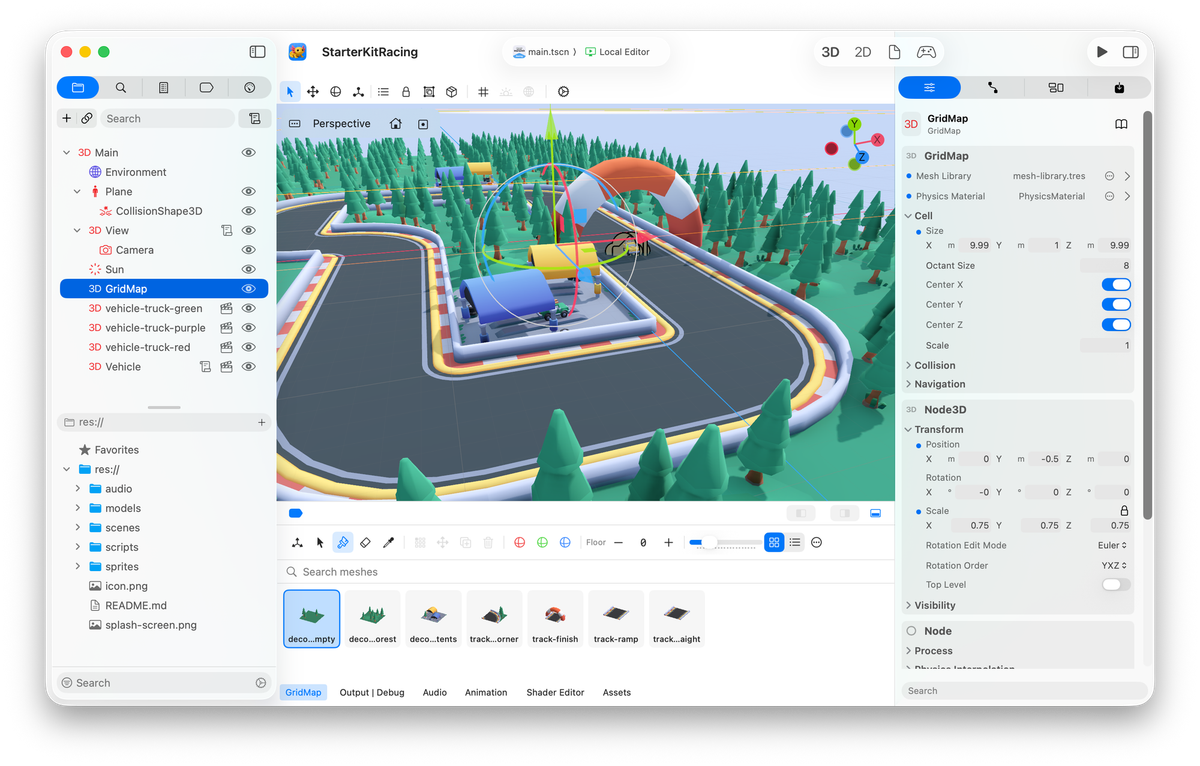Screen dimensions: 1200x766
Task: Enable the Top Level switch
Action: (1116, 585)
